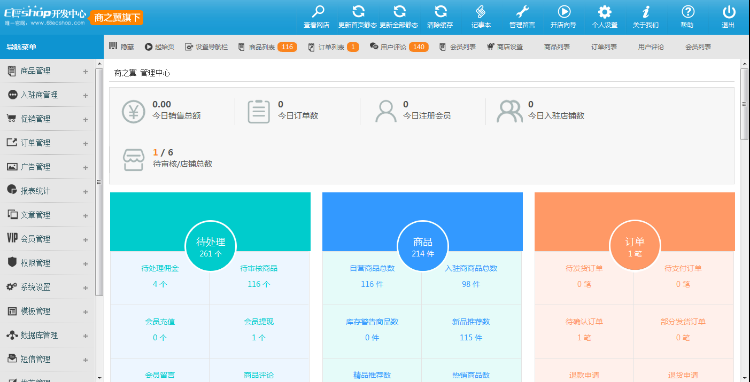The image size is (750, 382).
Task: Open the 会员提现 1个 link
Action: coord(259,329)
